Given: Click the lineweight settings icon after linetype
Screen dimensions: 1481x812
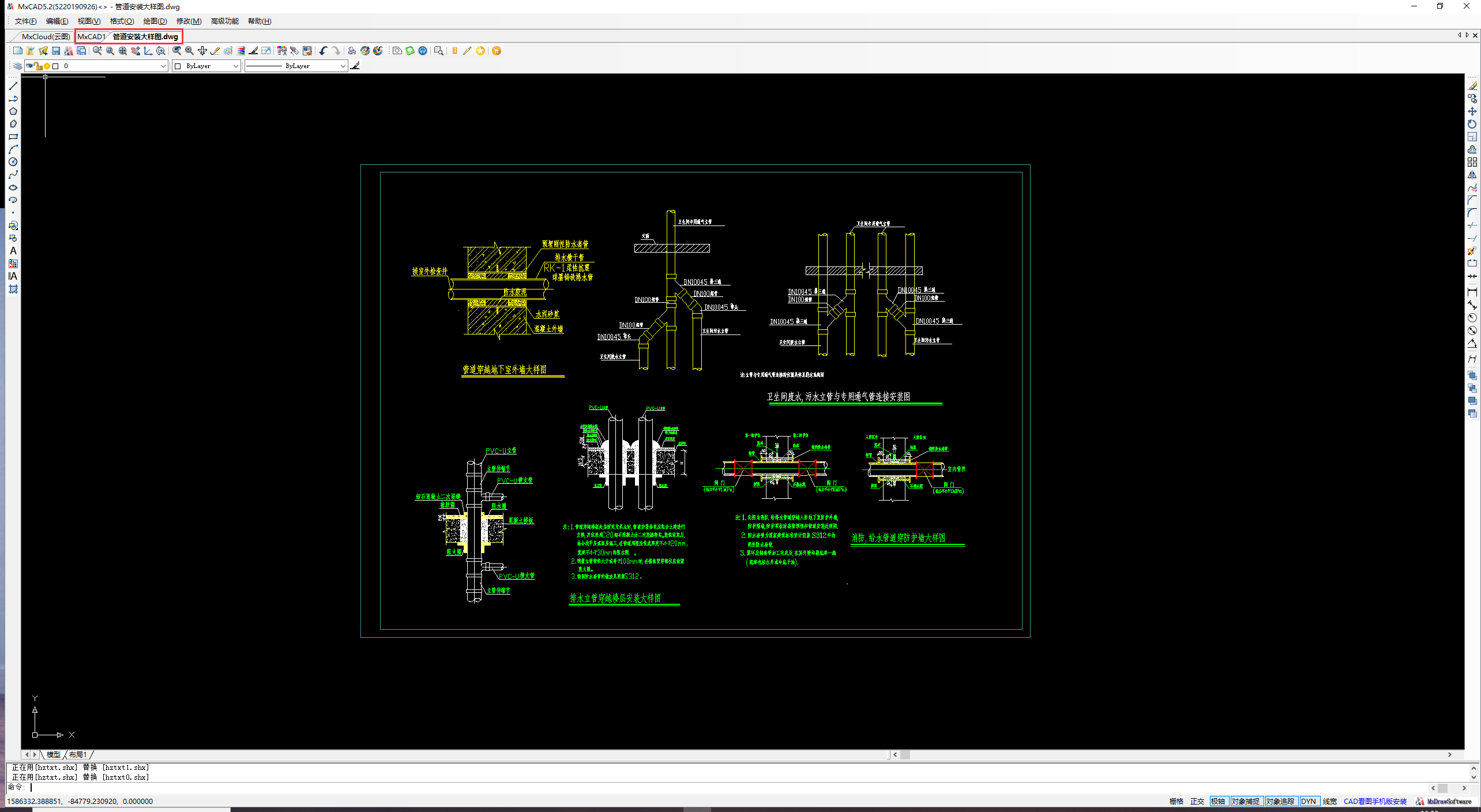Looking at the screenshot, I should coord(355,66).
